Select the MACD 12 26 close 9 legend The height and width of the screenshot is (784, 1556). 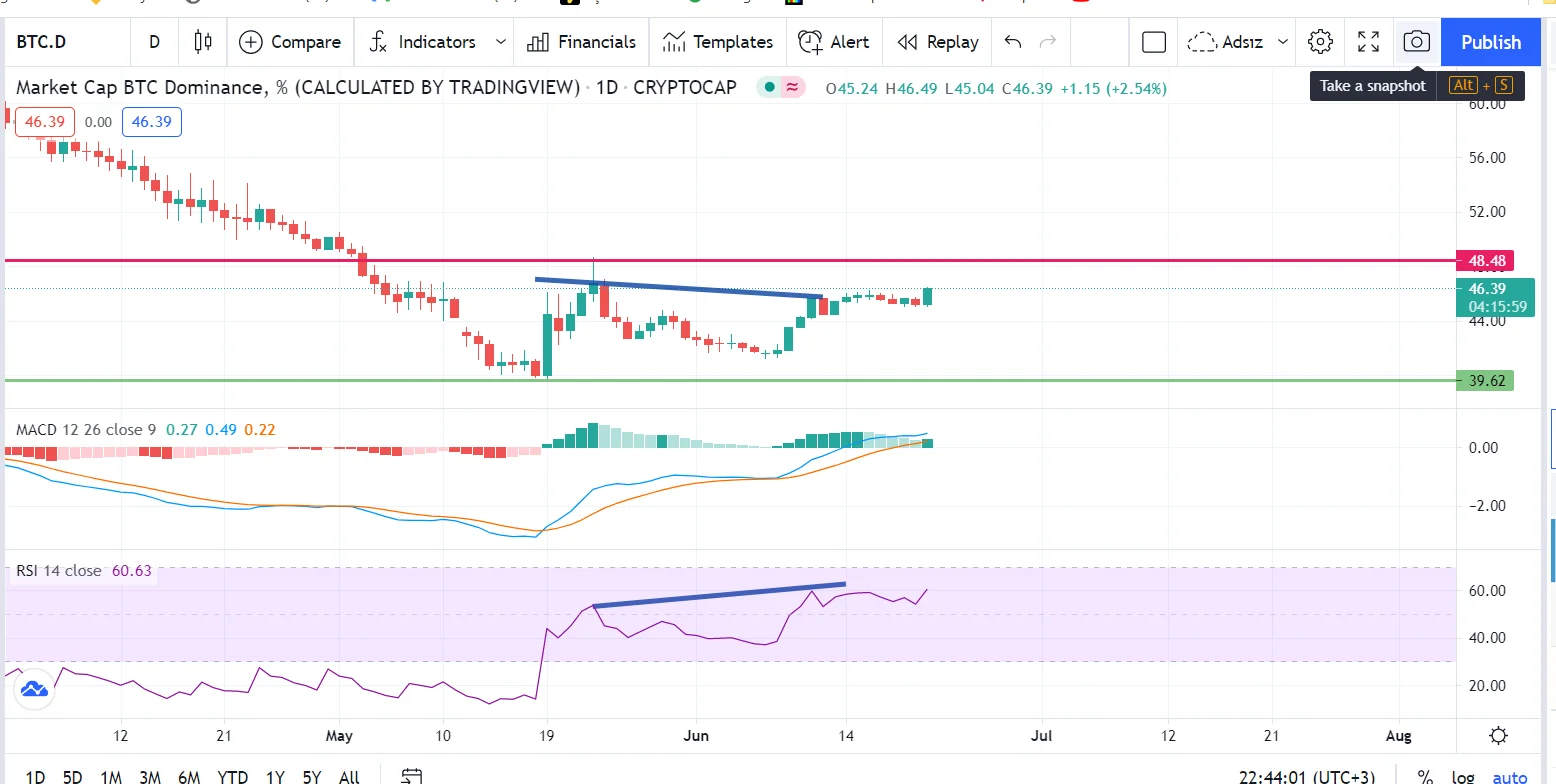(x=86, y=430)
